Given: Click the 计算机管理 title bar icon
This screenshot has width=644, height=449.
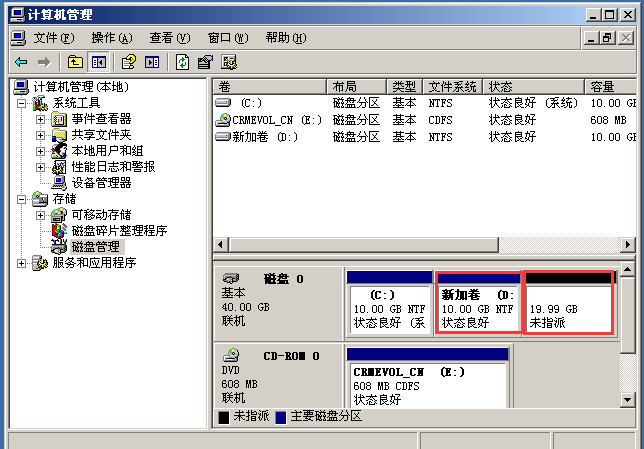Looking at the screenshot, I should [x=17, y=15].
